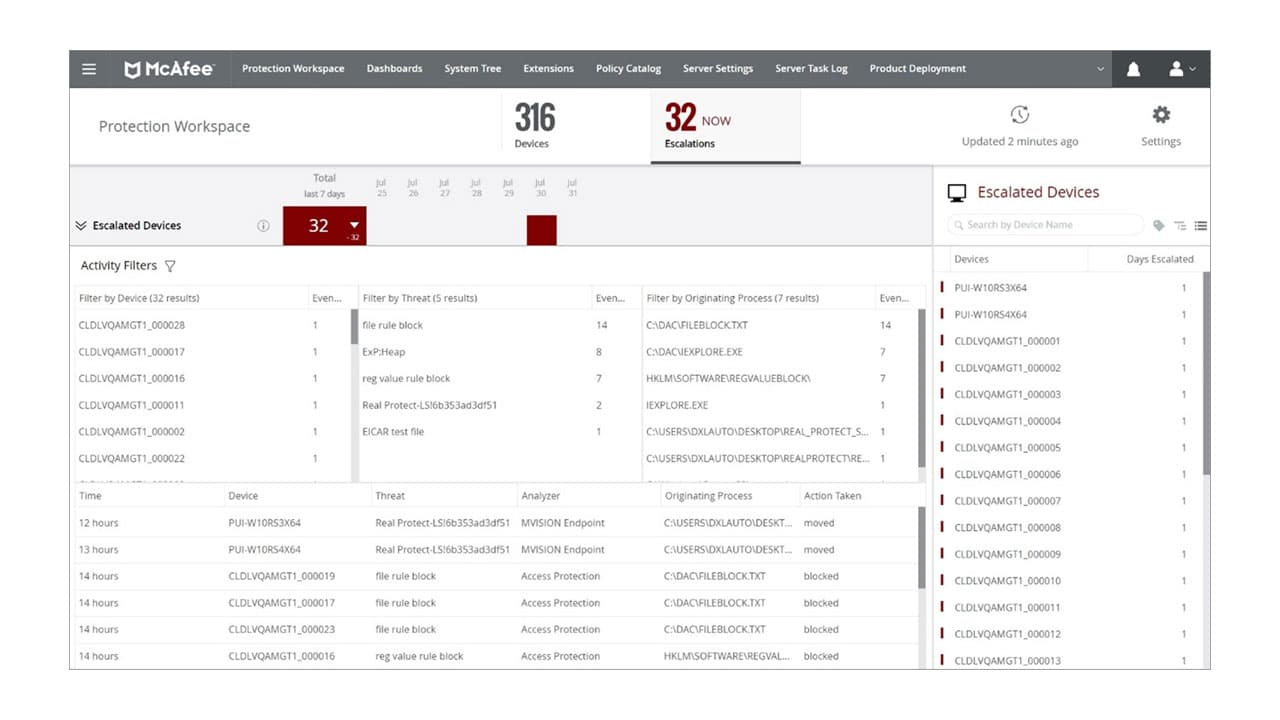Switch to Dashboards
The width and height of the screenshot is (1280, 720).
(x=394, y=68)
